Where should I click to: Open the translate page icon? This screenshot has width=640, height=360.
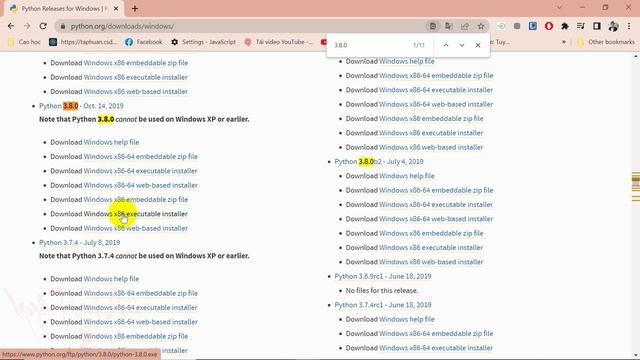(x=449, y=26)
